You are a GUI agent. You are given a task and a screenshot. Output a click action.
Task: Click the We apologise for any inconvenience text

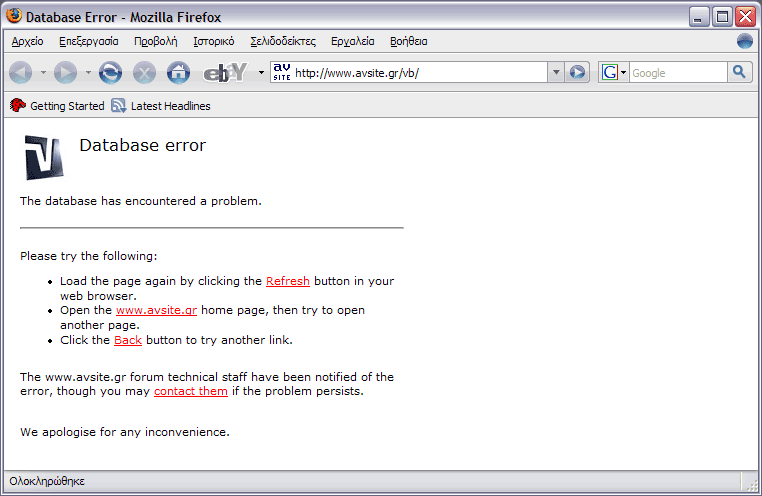[125, 432]
